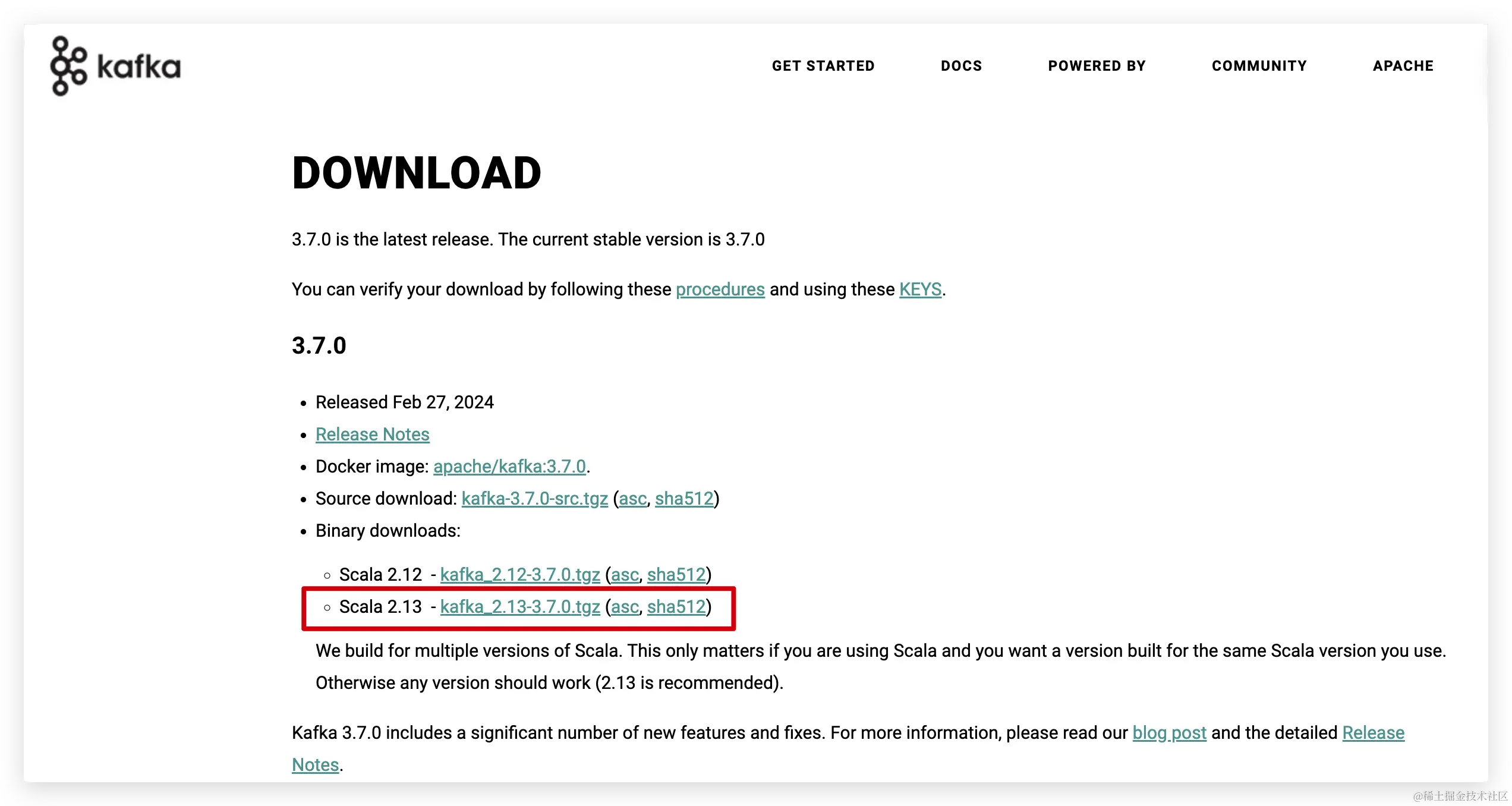Open the apache/kafka:3.7.0 Docker image link

point(509,467)
